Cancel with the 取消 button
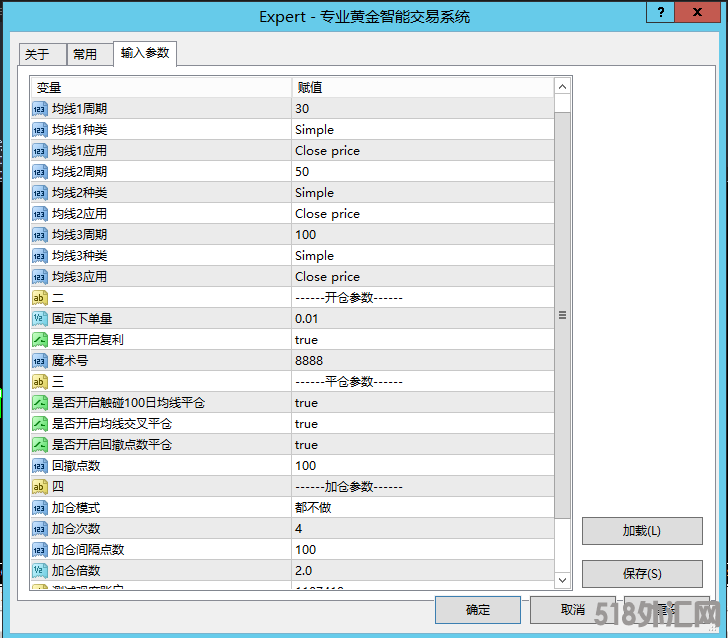The width and height of the screenshot is (728, 638). click(x=572, y=610)
